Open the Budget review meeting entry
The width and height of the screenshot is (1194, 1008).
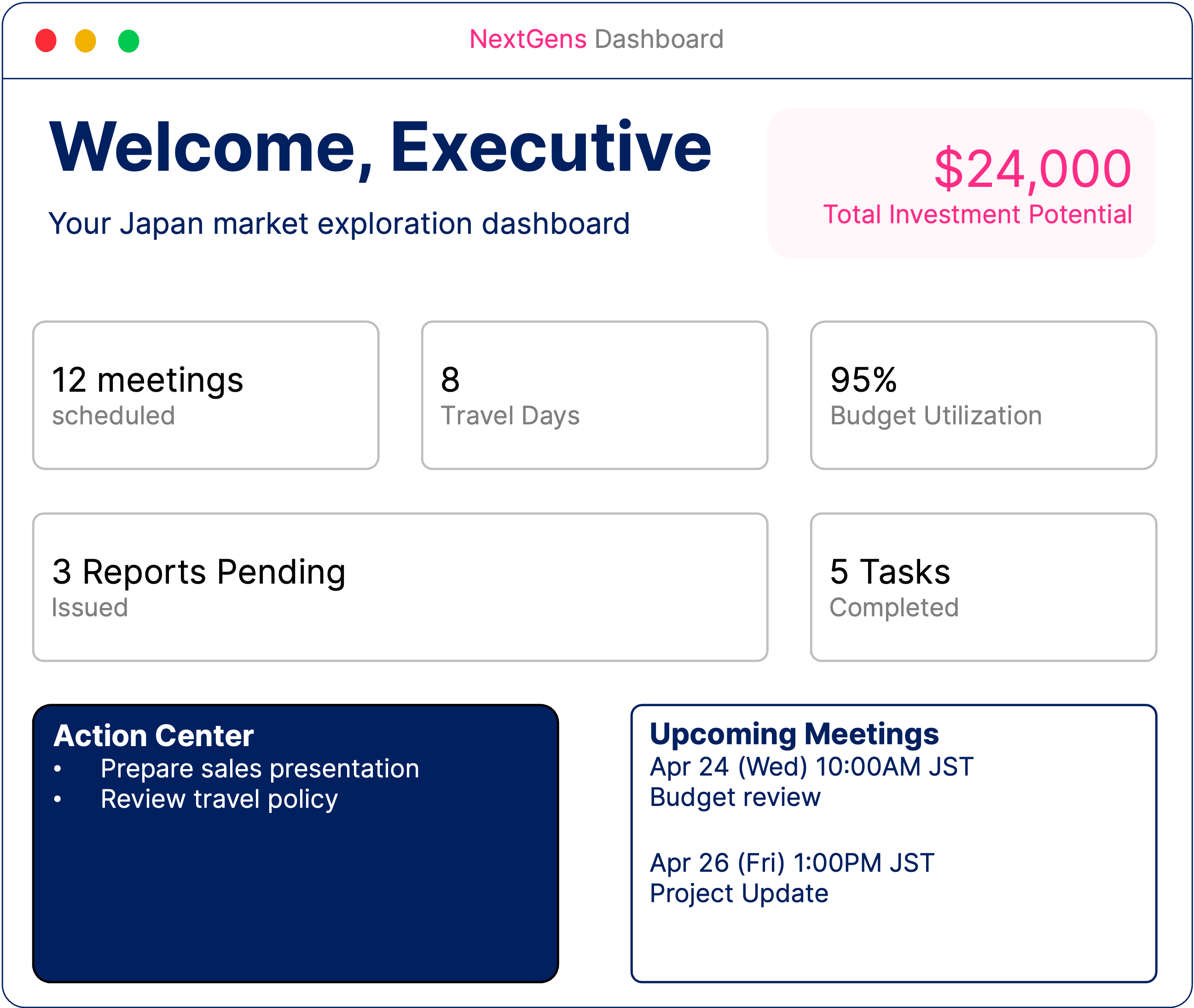(735, 797)
